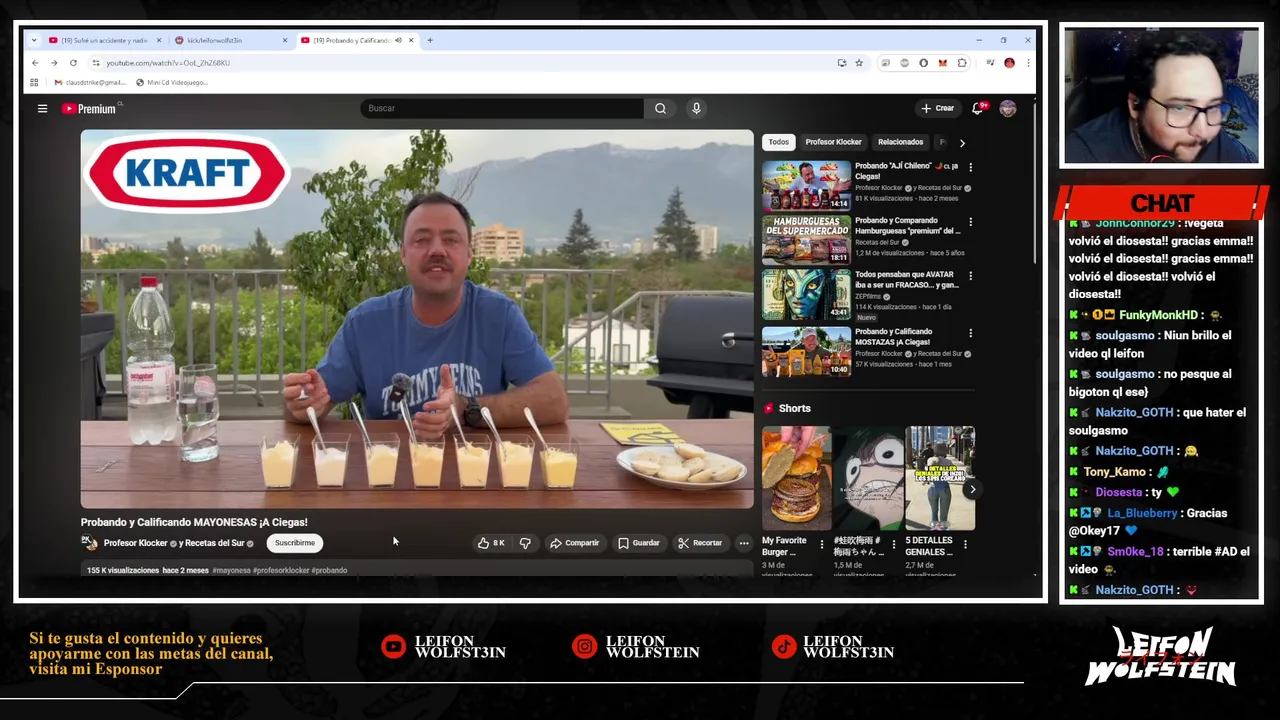
Task: Open options for My Favorite Burger short
Action: [x=822, y=545]
